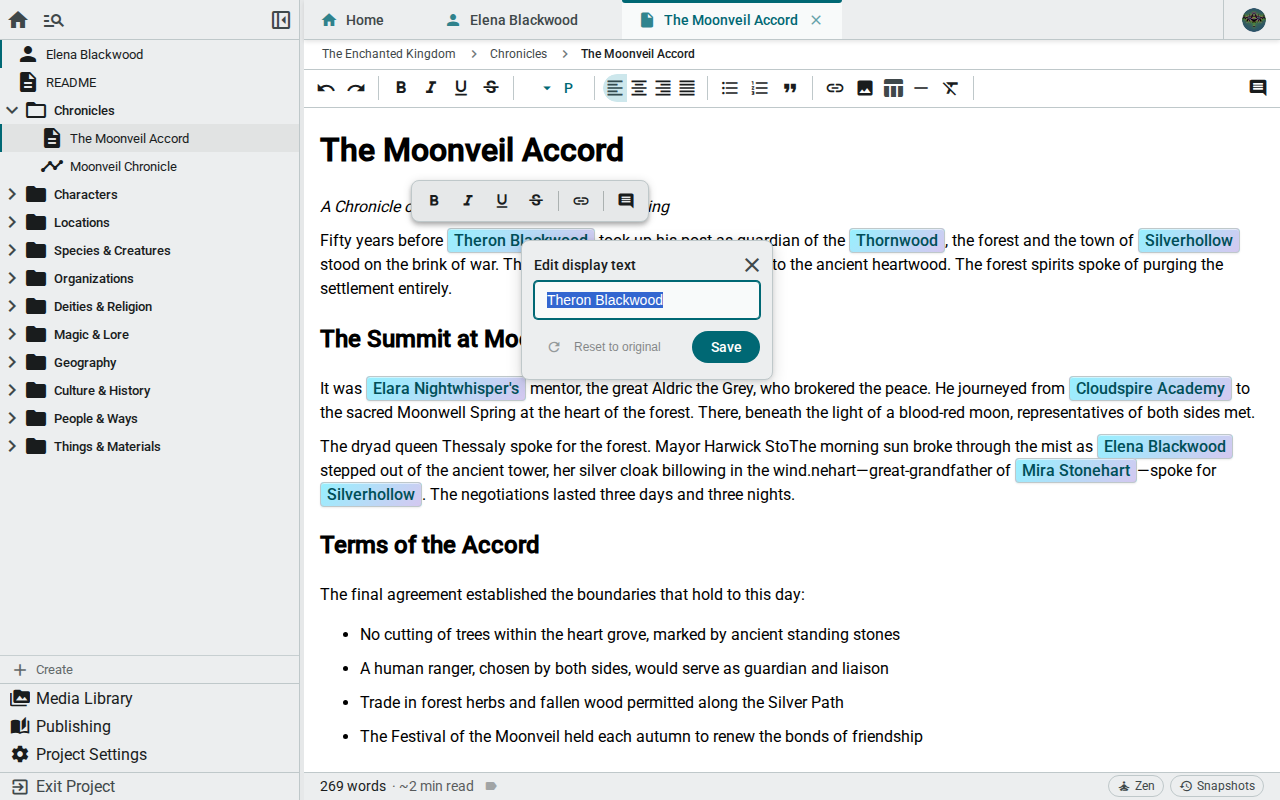
Task: Open the sidebar search list icon
Action: pyautogui.click(x=54, y=20)
